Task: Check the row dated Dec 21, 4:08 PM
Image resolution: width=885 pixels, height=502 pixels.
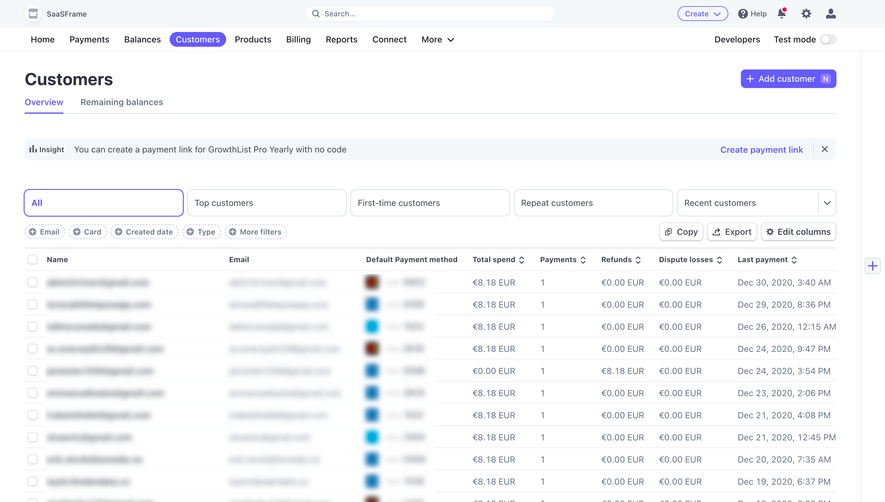Action: pos(33,415)
